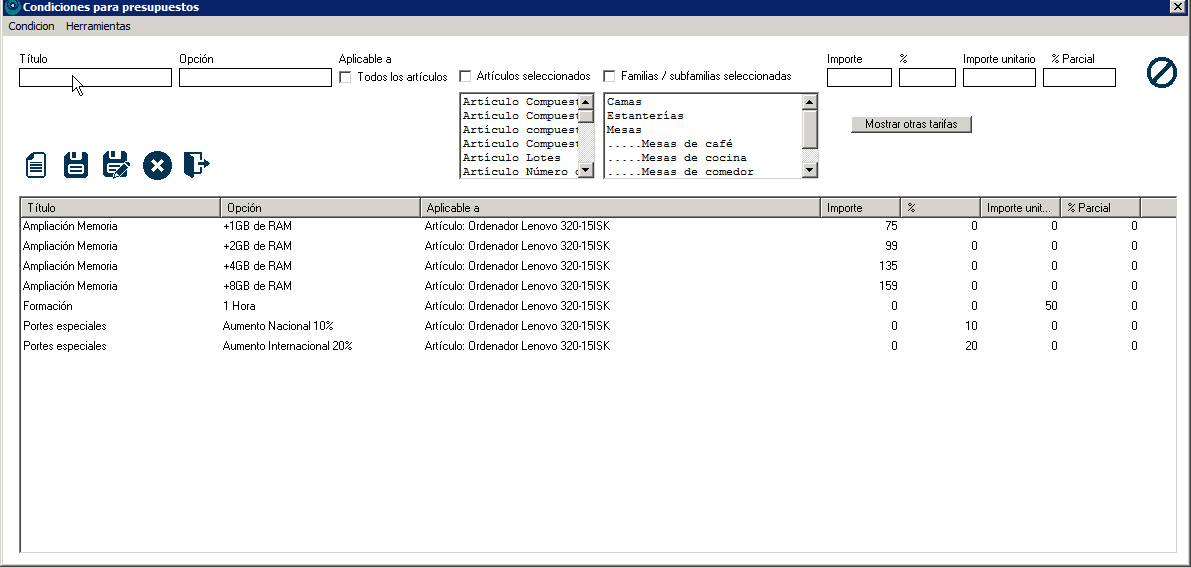Open the Condicion menu

point(31,26)
